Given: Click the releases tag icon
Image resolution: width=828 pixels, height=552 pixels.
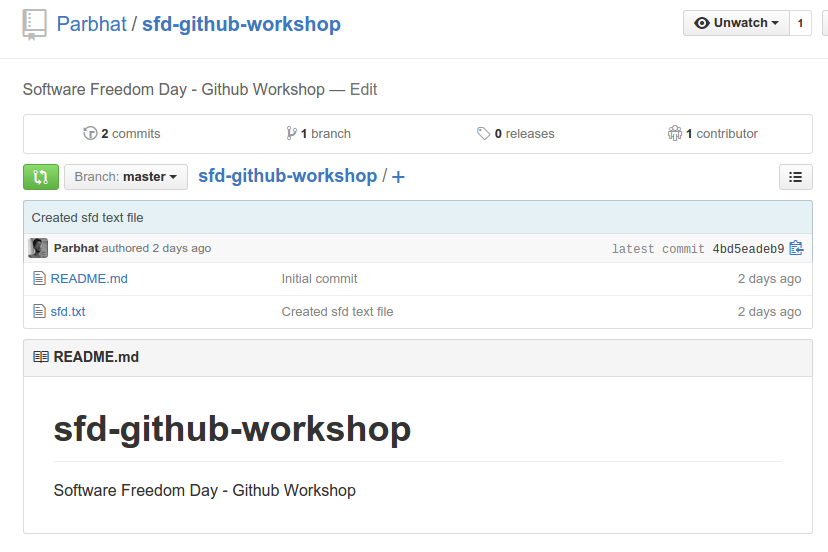Looking at the screenshot, I should (483, 133).
